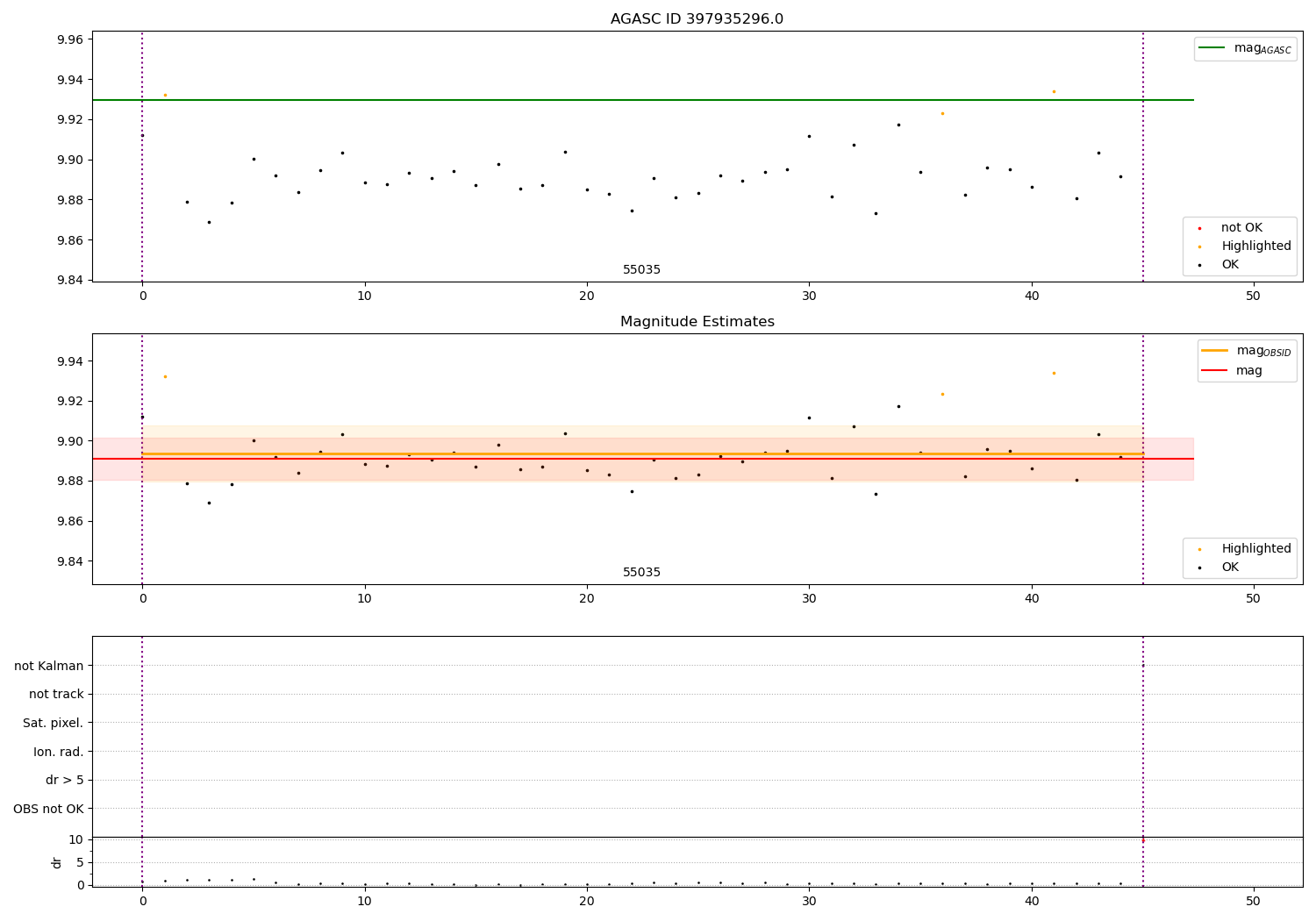
Task: Click the 9.86 tick label of middle plot
Action: [x=69, y=522]
